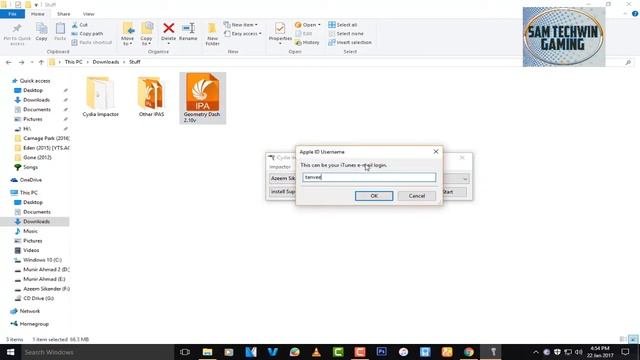Image resolution: width=640 pixels, height=360 pixels.
Task: Click Paste shortcut in the ribbon
Action: [92, 42]
